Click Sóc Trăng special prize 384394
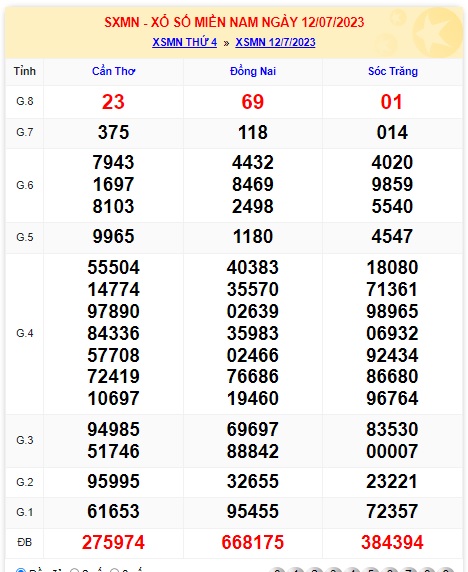468x572 pixels. tap(392, 542)
